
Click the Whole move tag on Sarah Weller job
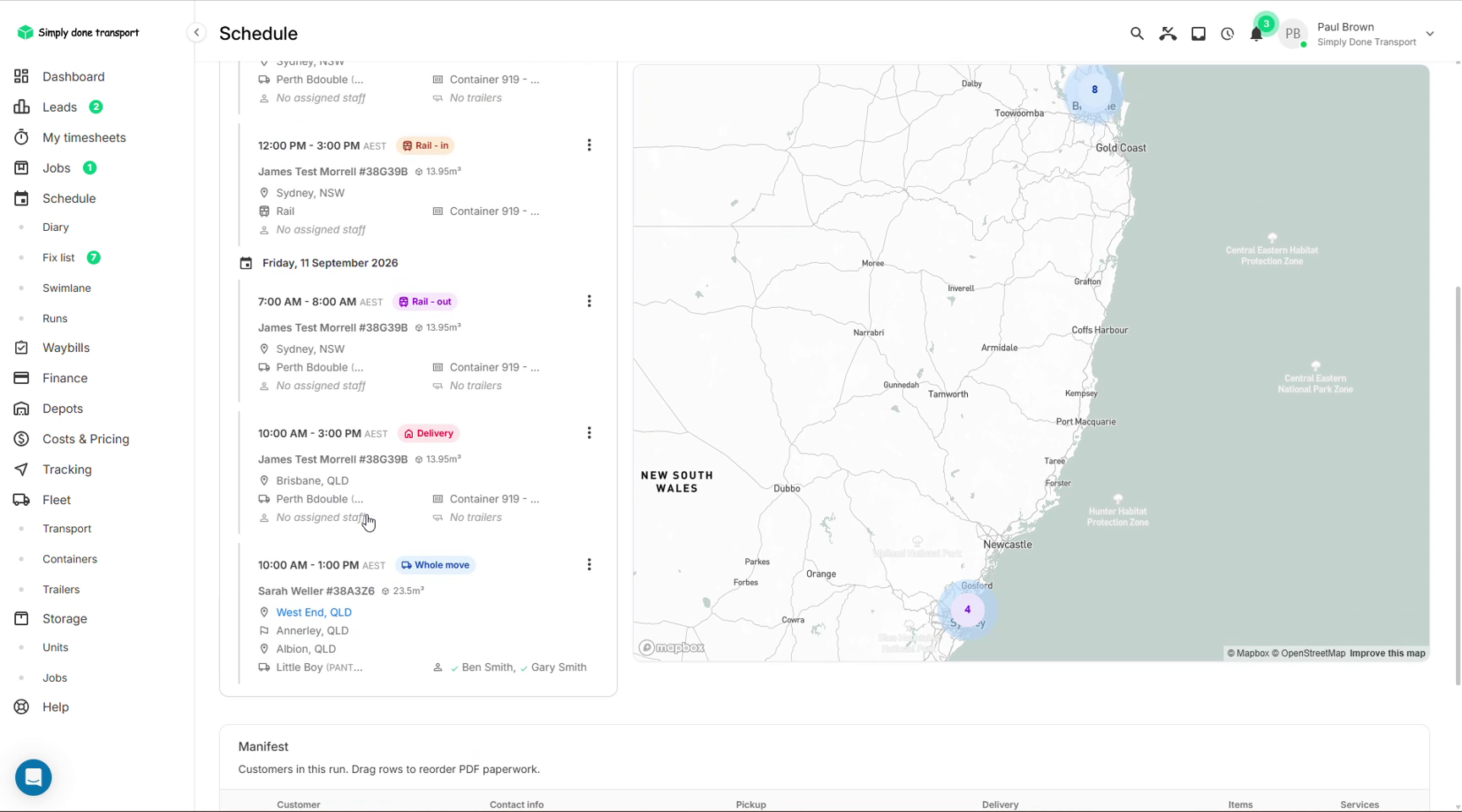click(x=436, y=565)
